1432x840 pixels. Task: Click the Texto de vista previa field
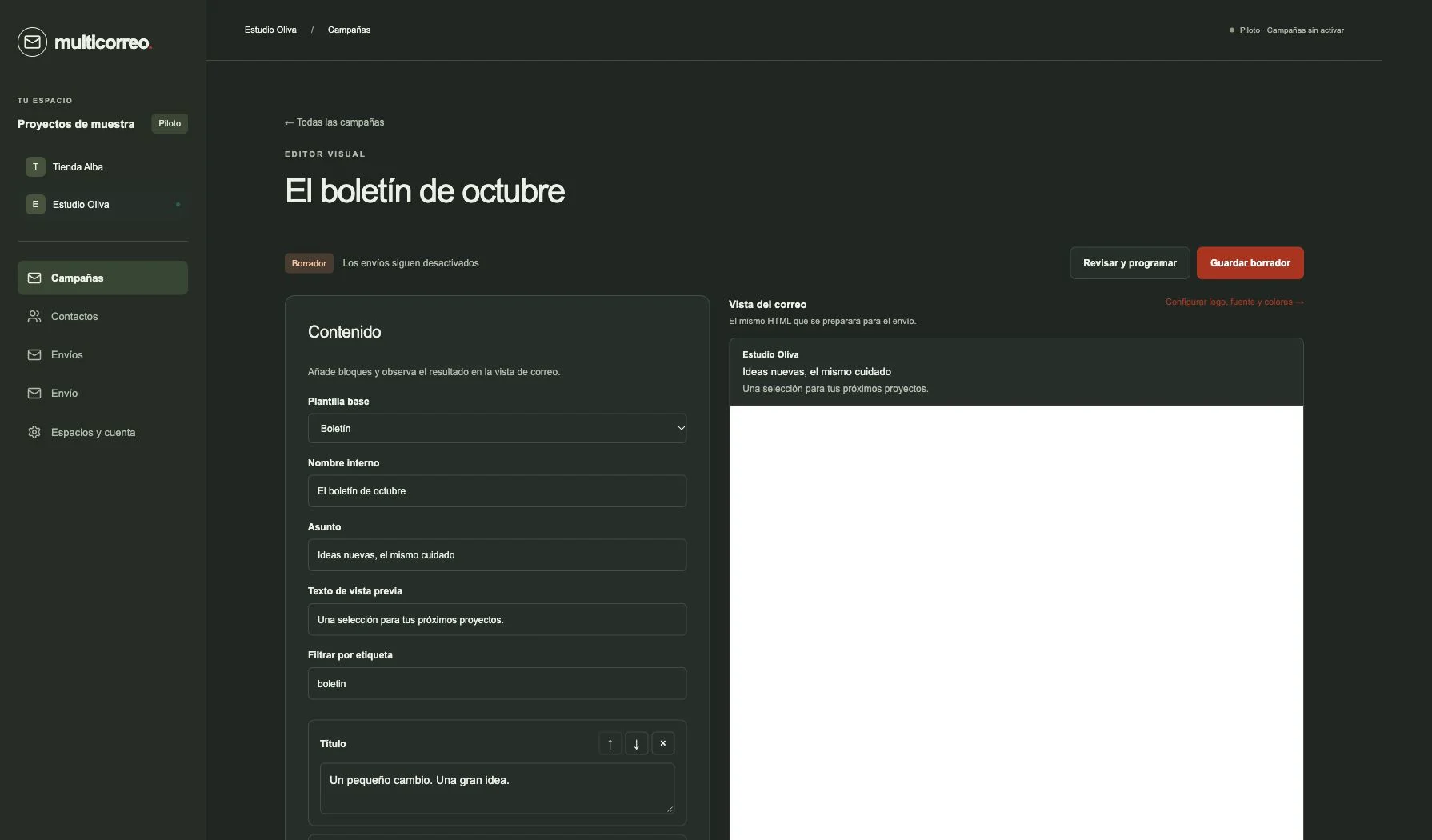click(x=497, y=619)
